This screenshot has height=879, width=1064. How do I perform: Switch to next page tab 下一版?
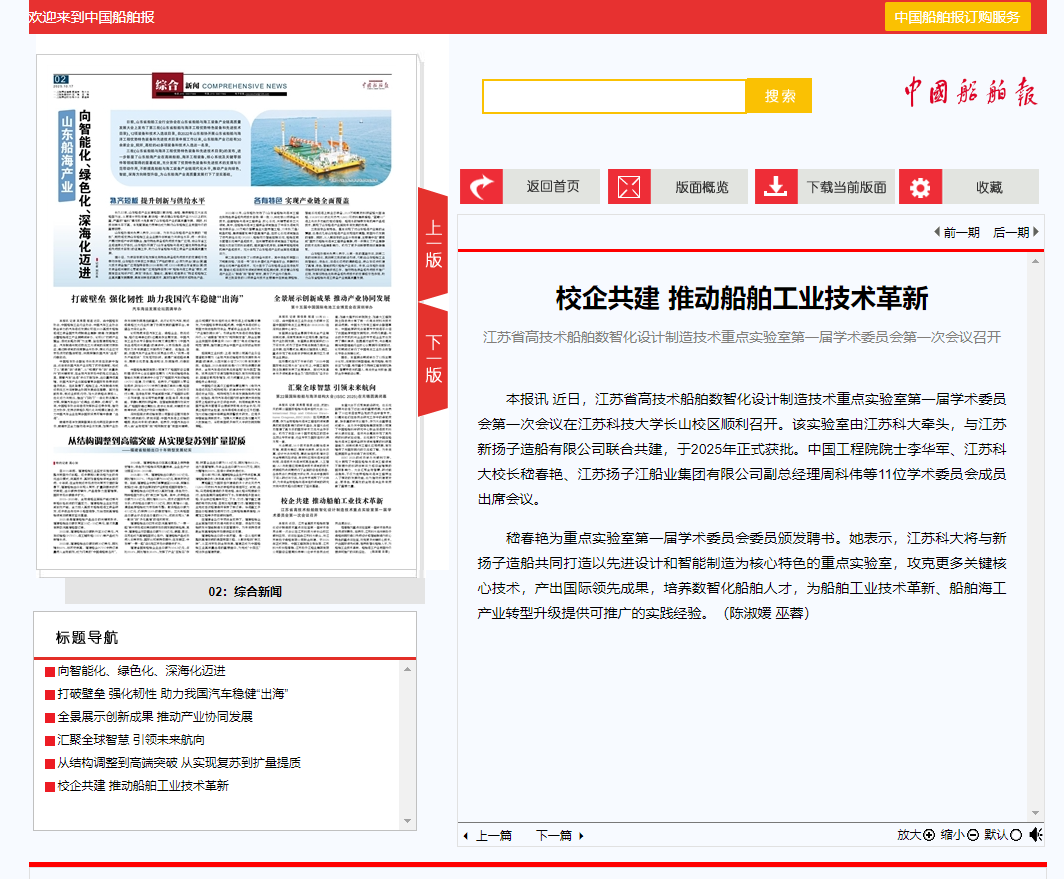coord(433,358)
